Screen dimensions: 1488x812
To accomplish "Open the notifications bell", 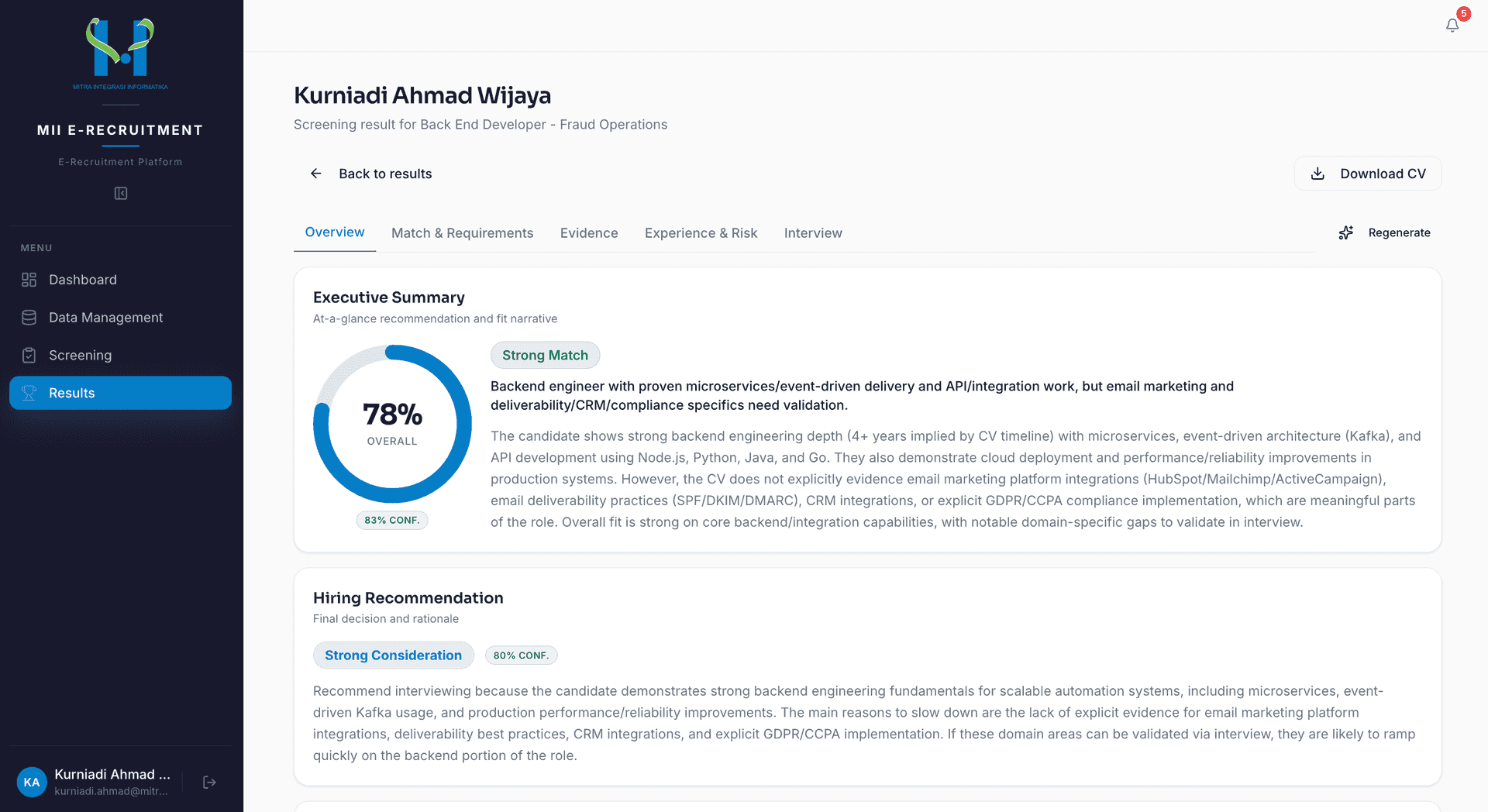I will pyautogui.click(x=1452, y=26).
